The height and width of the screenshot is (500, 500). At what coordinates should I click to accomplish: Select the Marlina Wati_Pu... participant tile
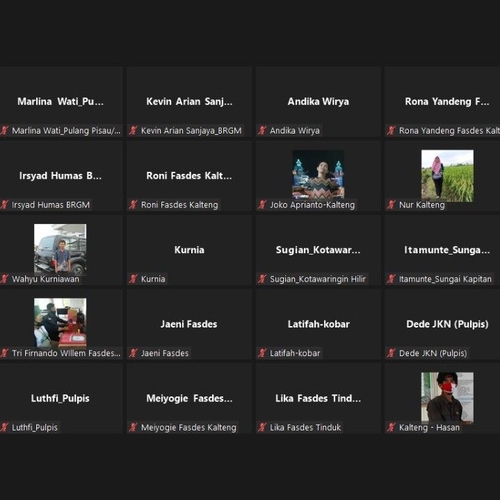(61, 101)
